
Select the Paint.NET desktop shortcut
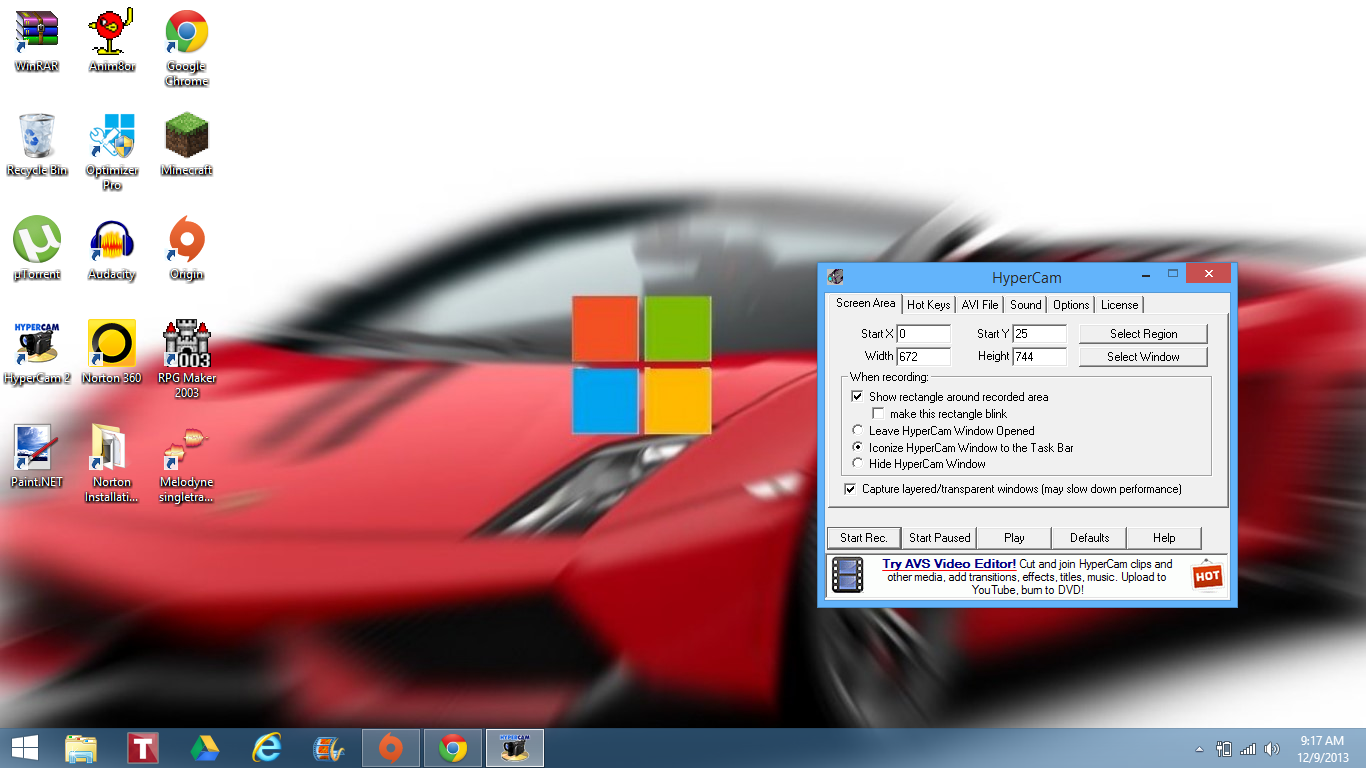(37, 456)
